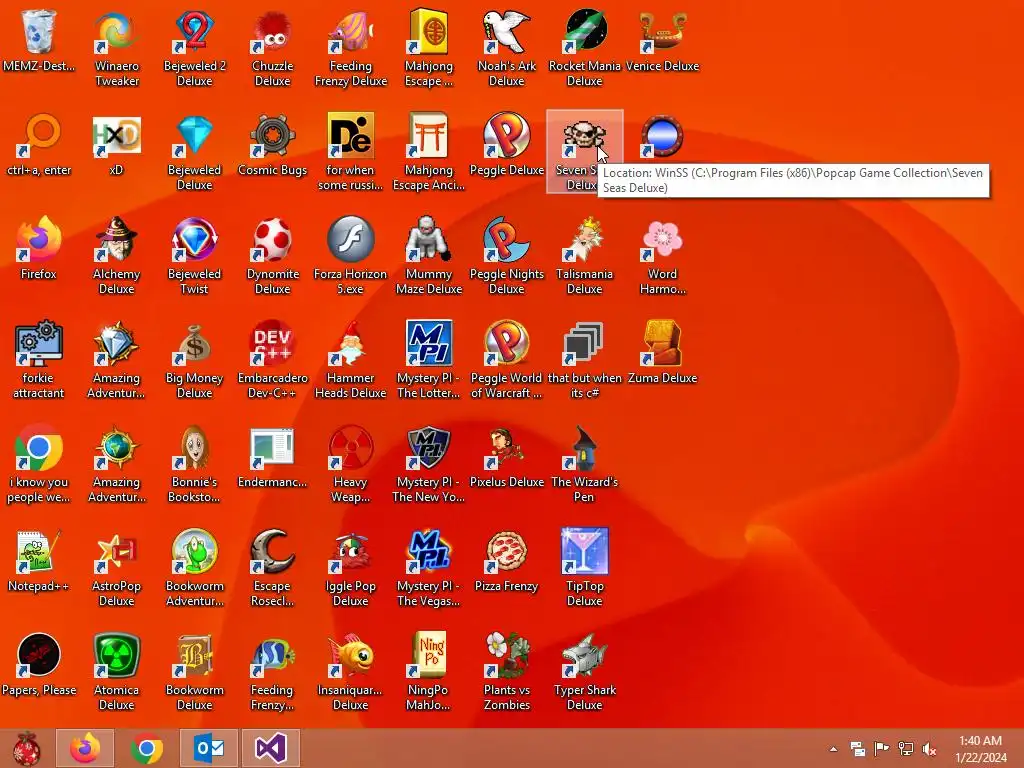Select the Mahjong Escape Anci... icon

click(x=428, y=135)
